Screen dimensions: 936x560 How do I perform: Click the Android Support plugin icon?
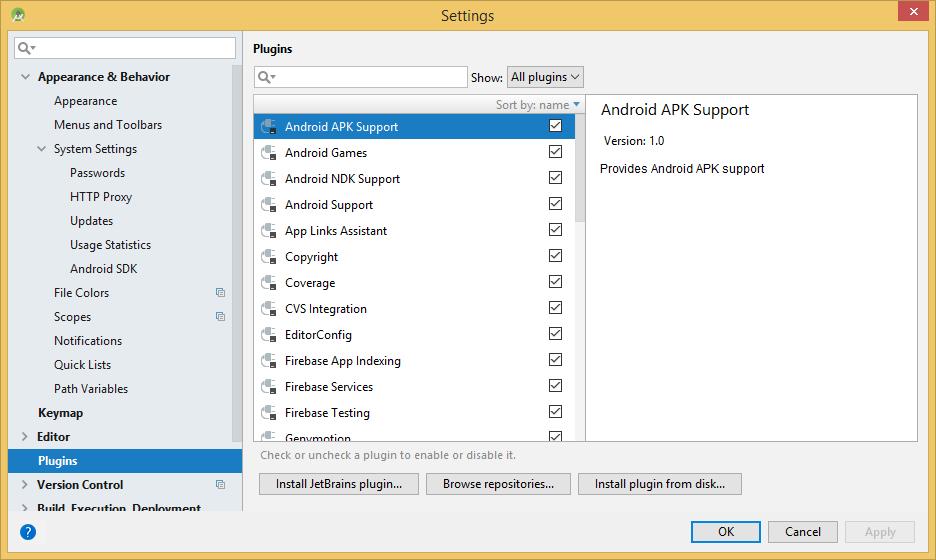tap(269, 205)
